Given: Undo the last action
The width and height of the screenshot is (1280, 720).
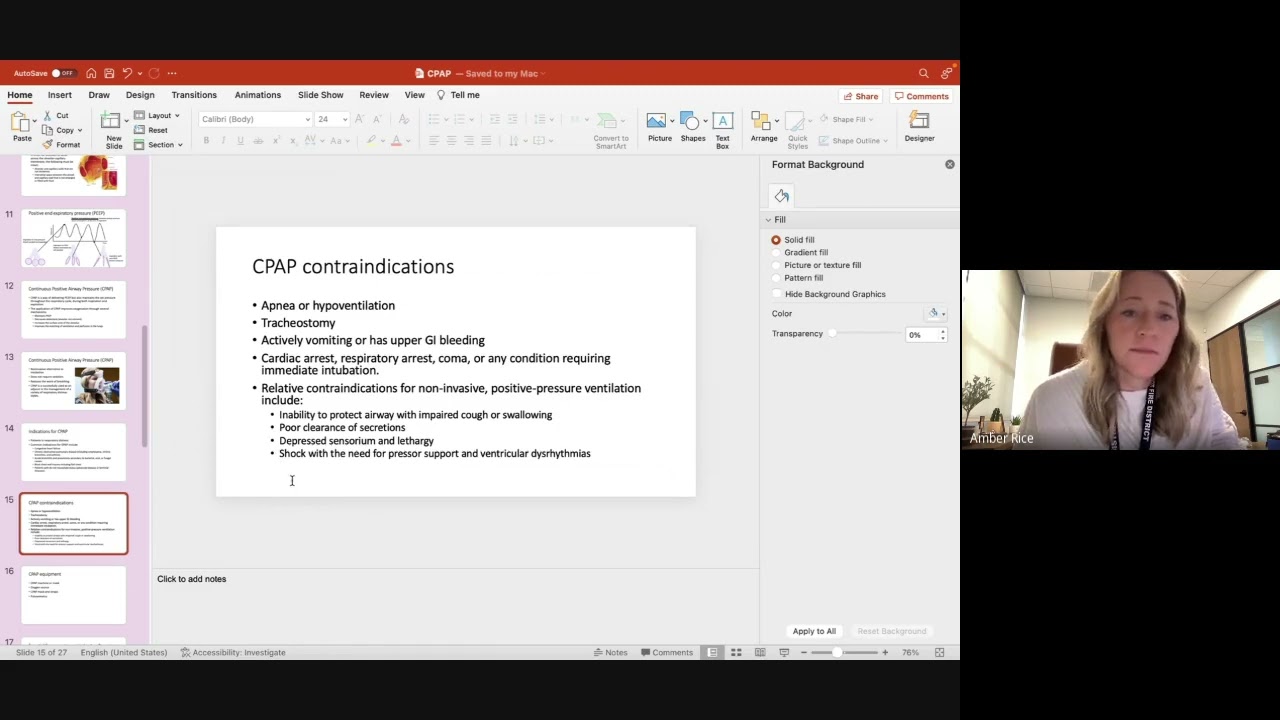Looking at the screenshot, I should [127, 73].
